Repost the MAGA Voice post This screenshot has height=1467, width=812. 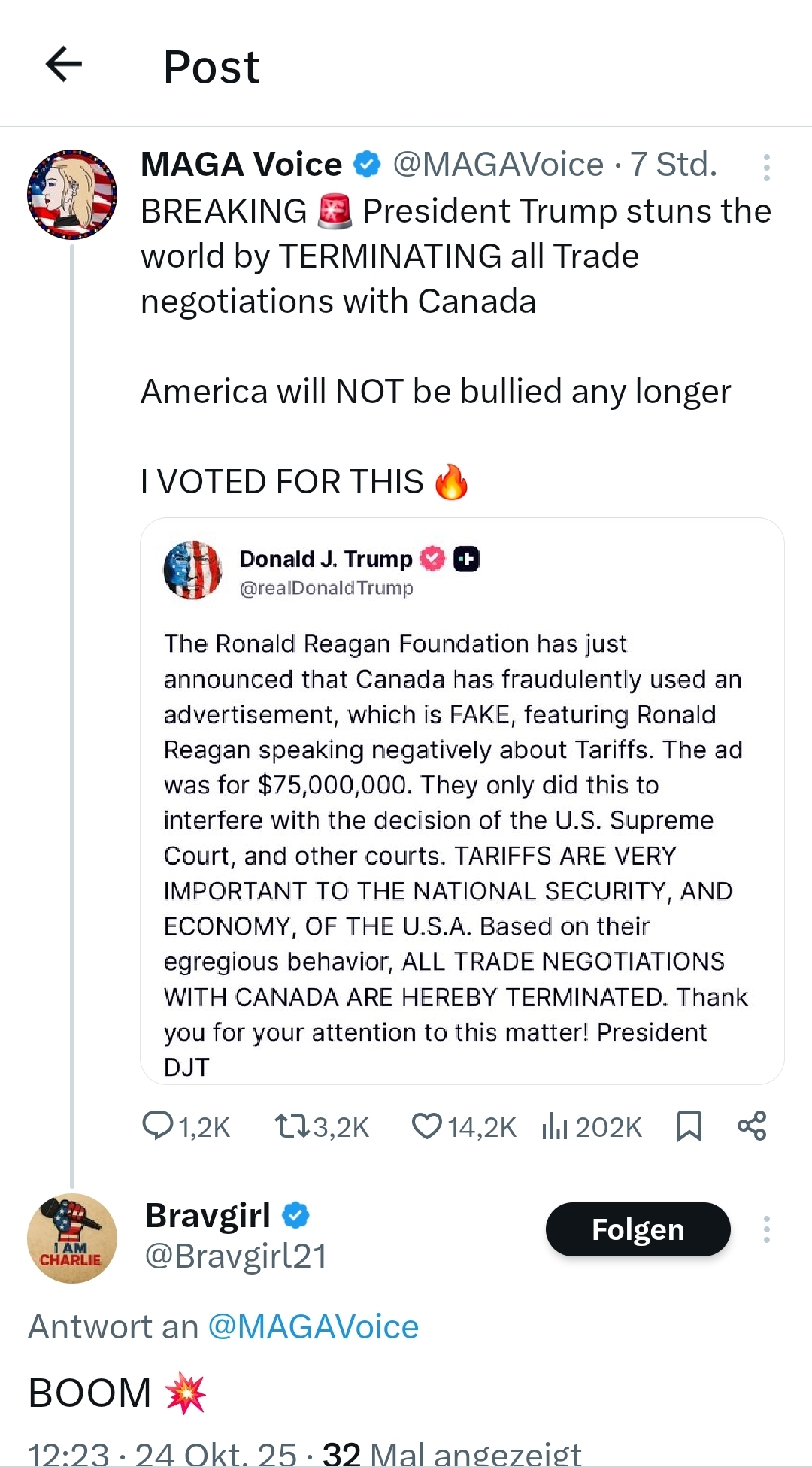tap(291, 1126)
